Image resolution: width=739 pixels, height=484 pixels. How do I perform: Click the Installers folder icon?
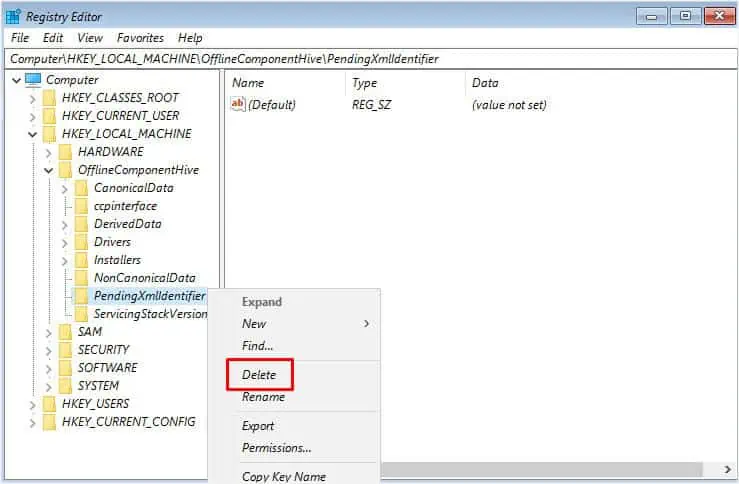click(x=81, y=260)
